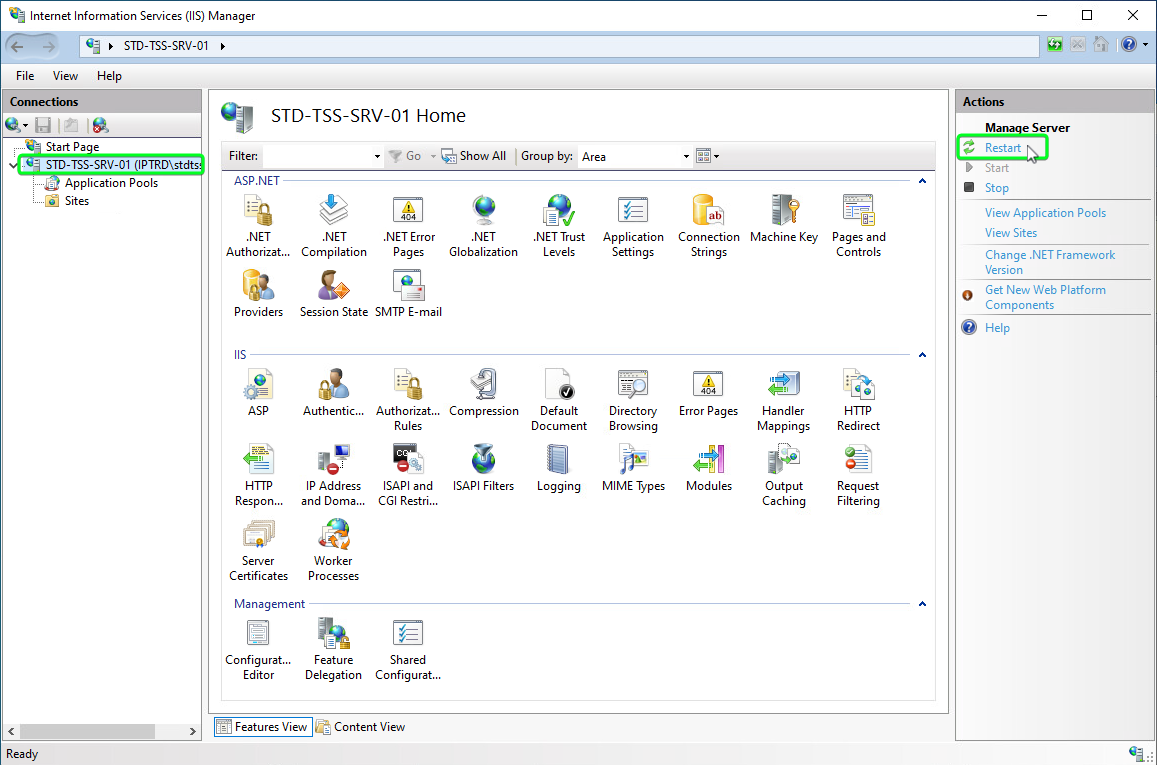Open the Providers feature
Viewport: 1157px width, 765px height.
click(x=258, y=294)
